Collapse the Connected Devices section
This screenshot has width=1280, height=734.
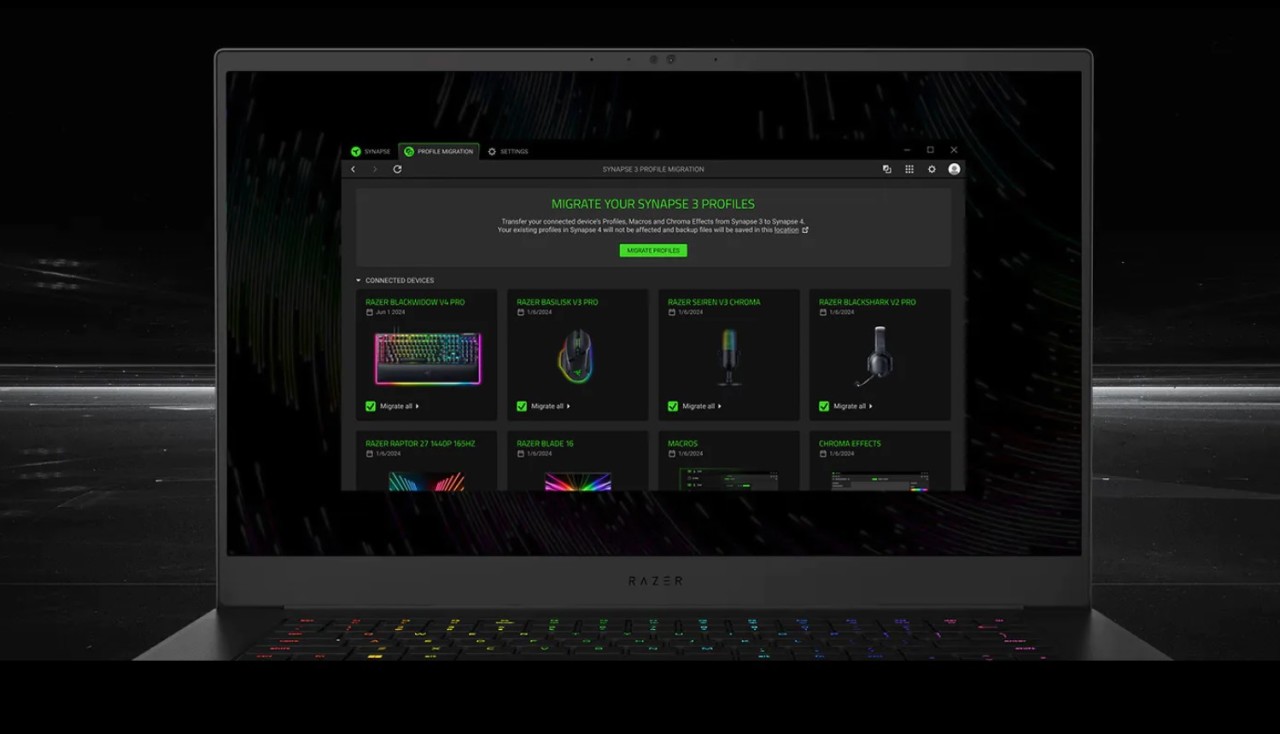click(x=359, y=280)
